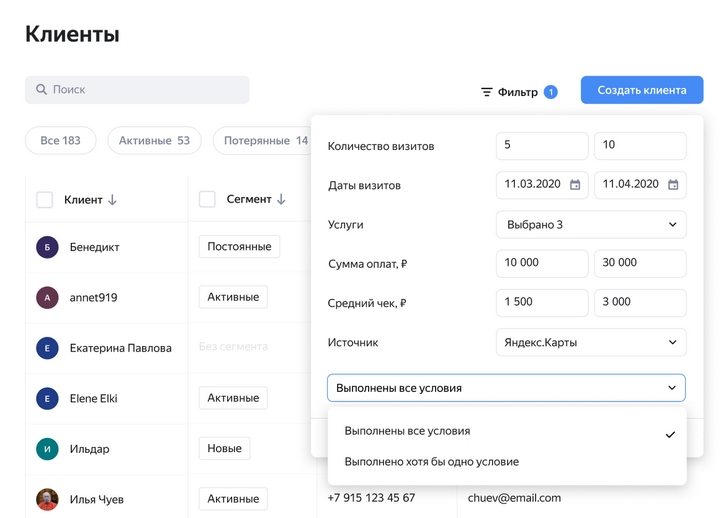The image size is (723, 518).
Task: Click client name Екатерина Павлова
Action: (x=120, y=348)
